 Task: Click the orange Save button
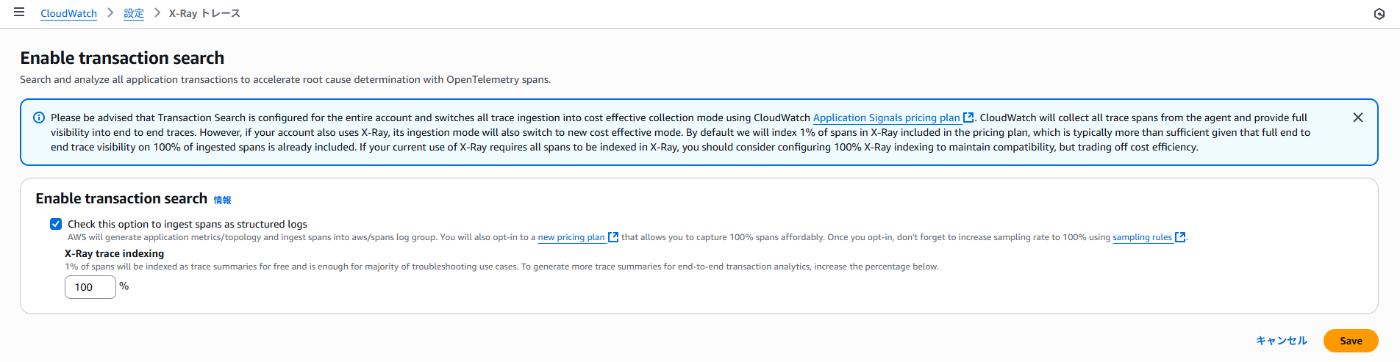1351,341
